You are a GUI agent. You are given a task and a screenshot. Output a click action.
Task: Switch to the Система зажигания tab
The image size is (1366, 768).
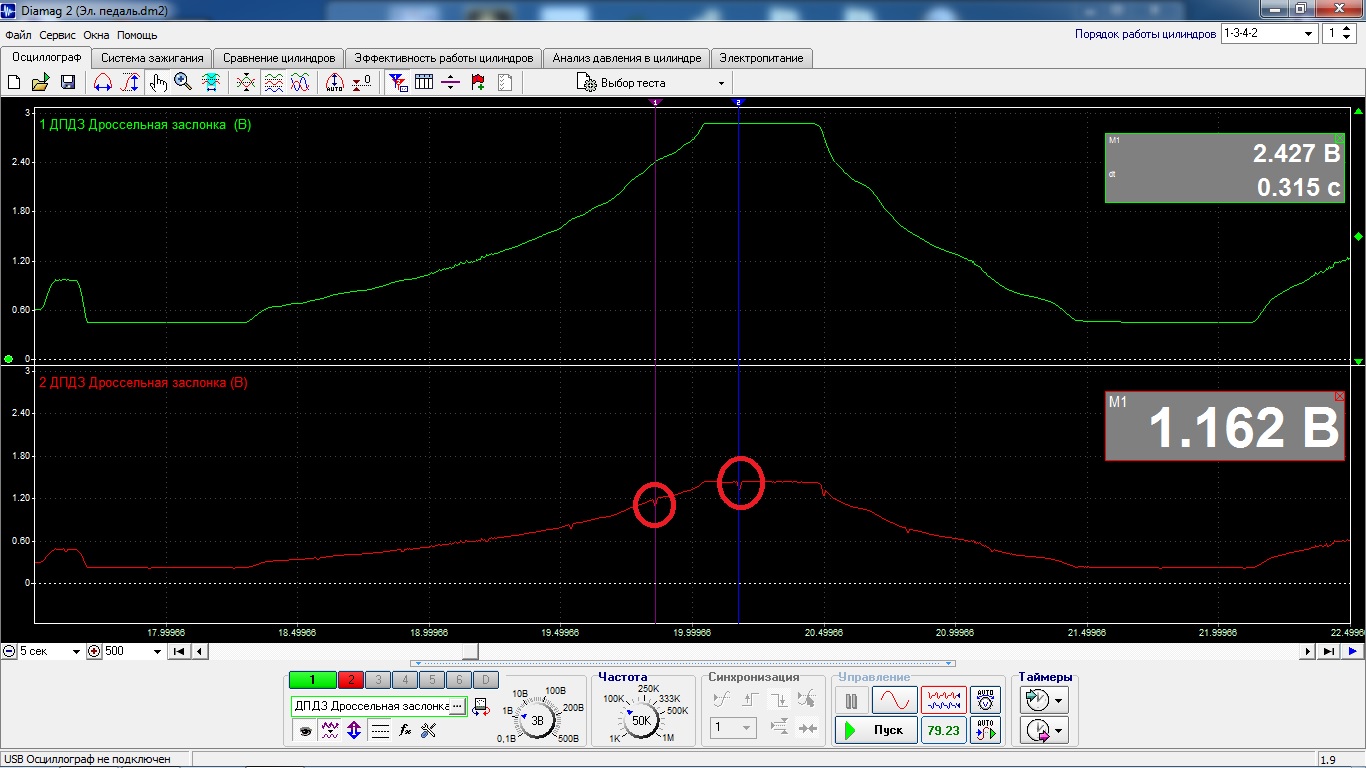pos(152,58)
